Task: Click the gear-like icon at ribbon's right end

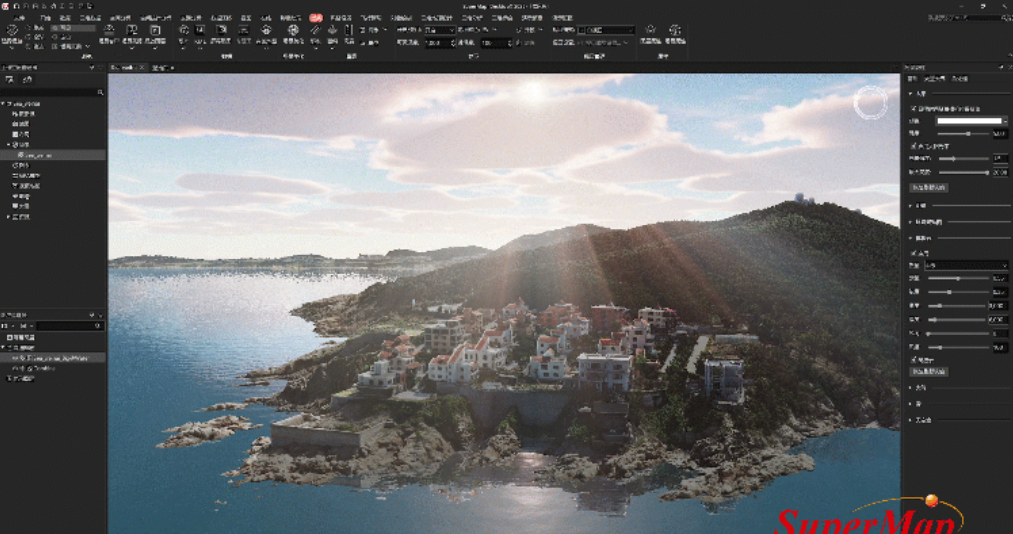Action: (x=675, y=30)
